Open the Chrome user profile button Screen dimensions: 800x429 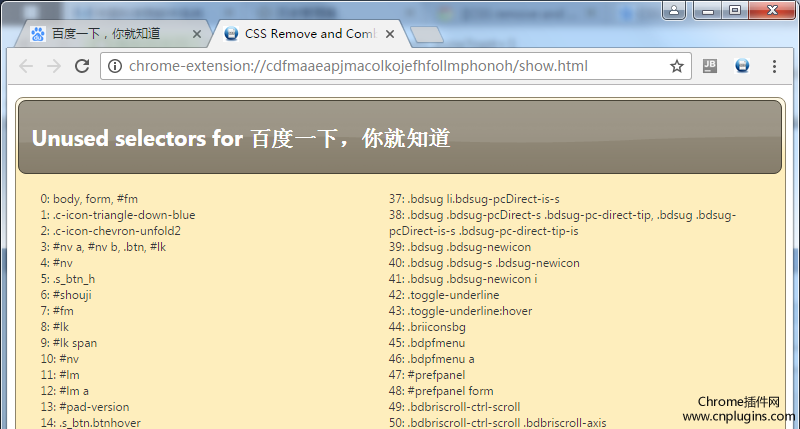[674, 10]
